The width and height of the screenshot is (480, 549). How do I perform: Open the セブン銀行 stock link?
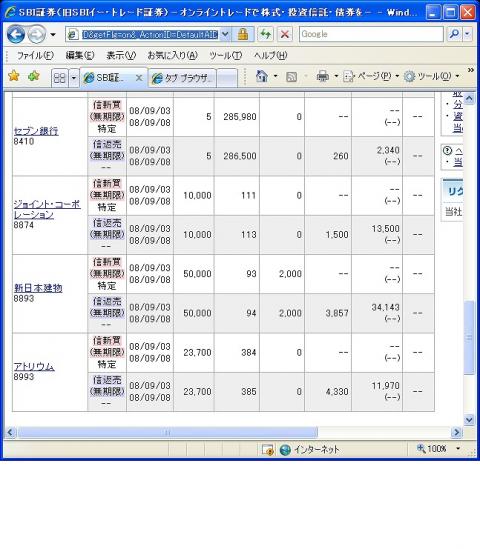(x=36, y=131)
